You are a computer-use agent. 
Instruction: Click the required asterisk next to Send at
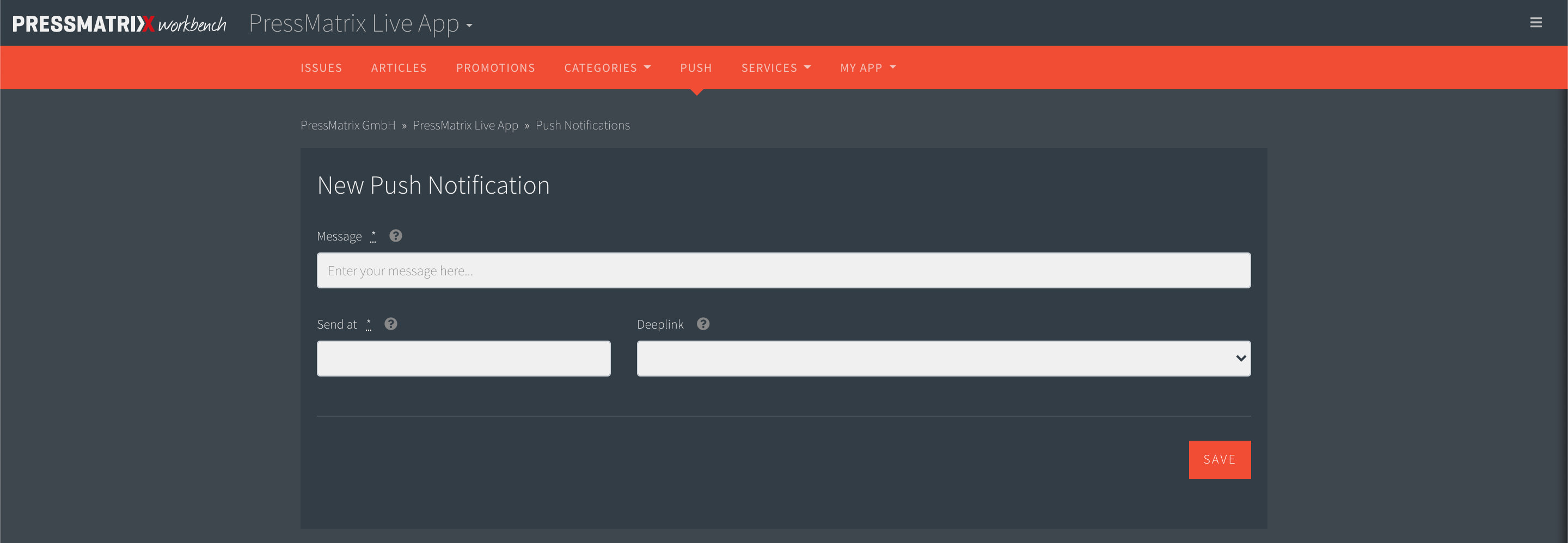click(368, 324)
